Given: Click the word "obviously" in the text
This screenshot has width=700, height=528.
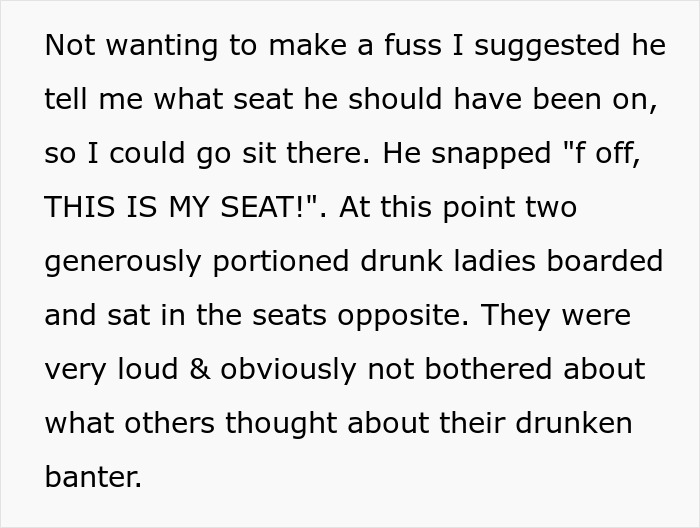Looking at the screenshot, I should (x=285, y=369).
